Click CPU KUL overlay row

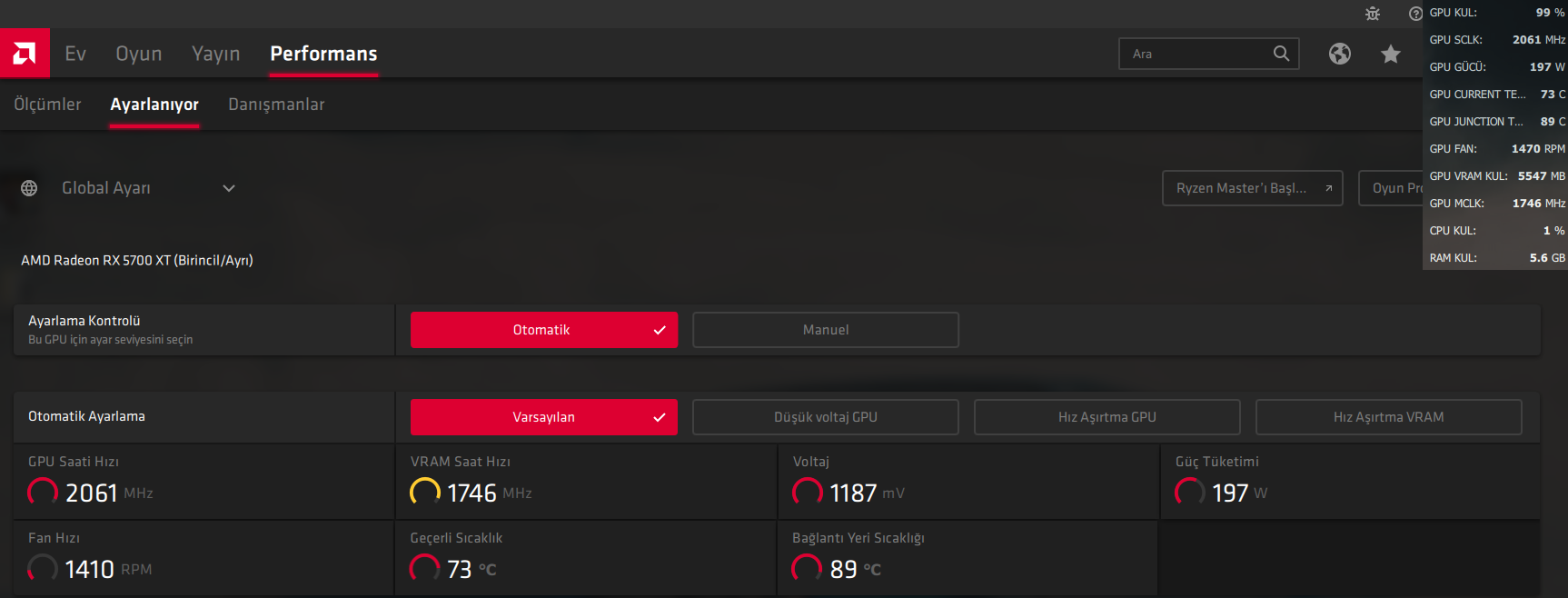pos(1495,231)
